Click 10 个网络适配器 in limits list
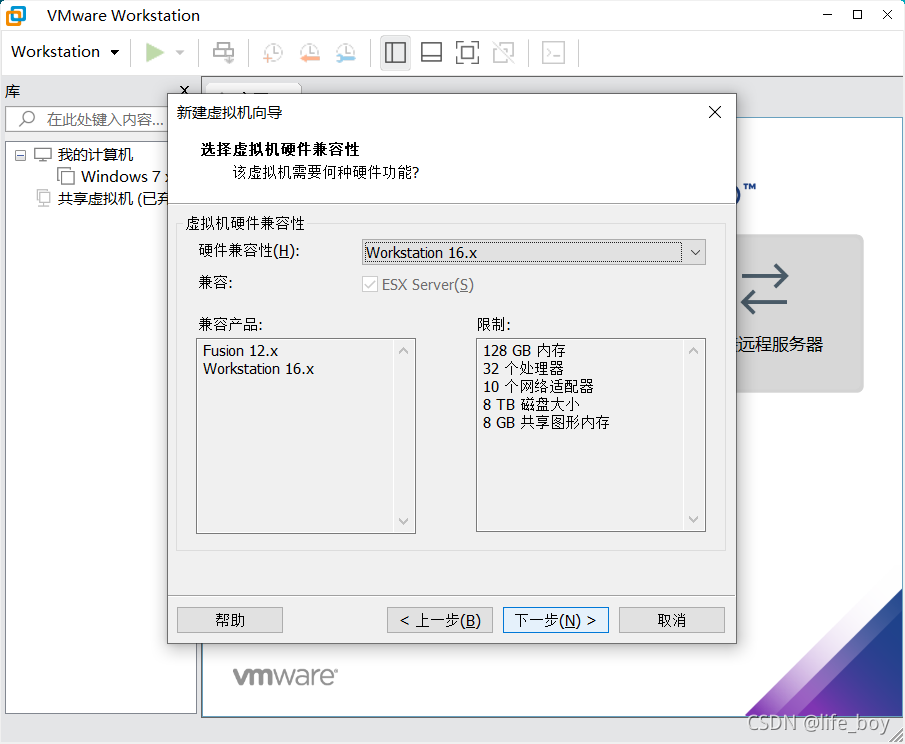The image size is (905, 744). [538, 387]
